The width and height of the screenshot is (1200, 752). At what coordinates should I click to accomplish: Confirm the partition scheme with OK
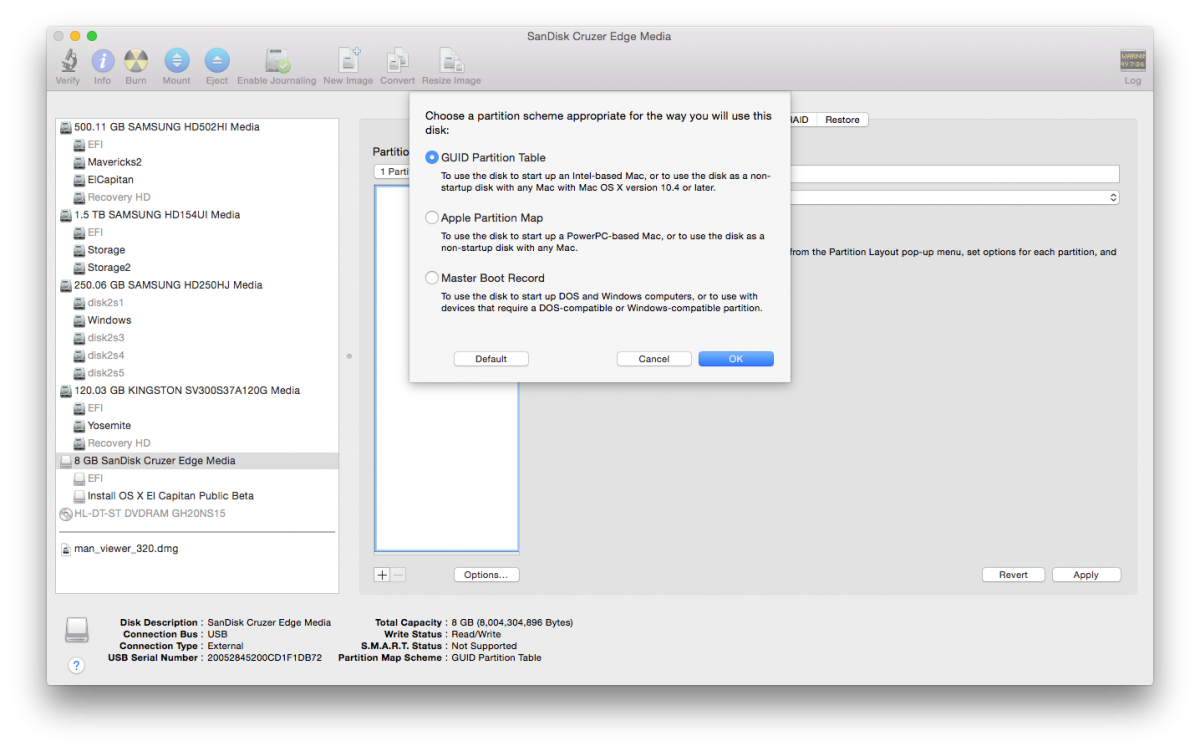pyautogui.click(x=736, y=359)
